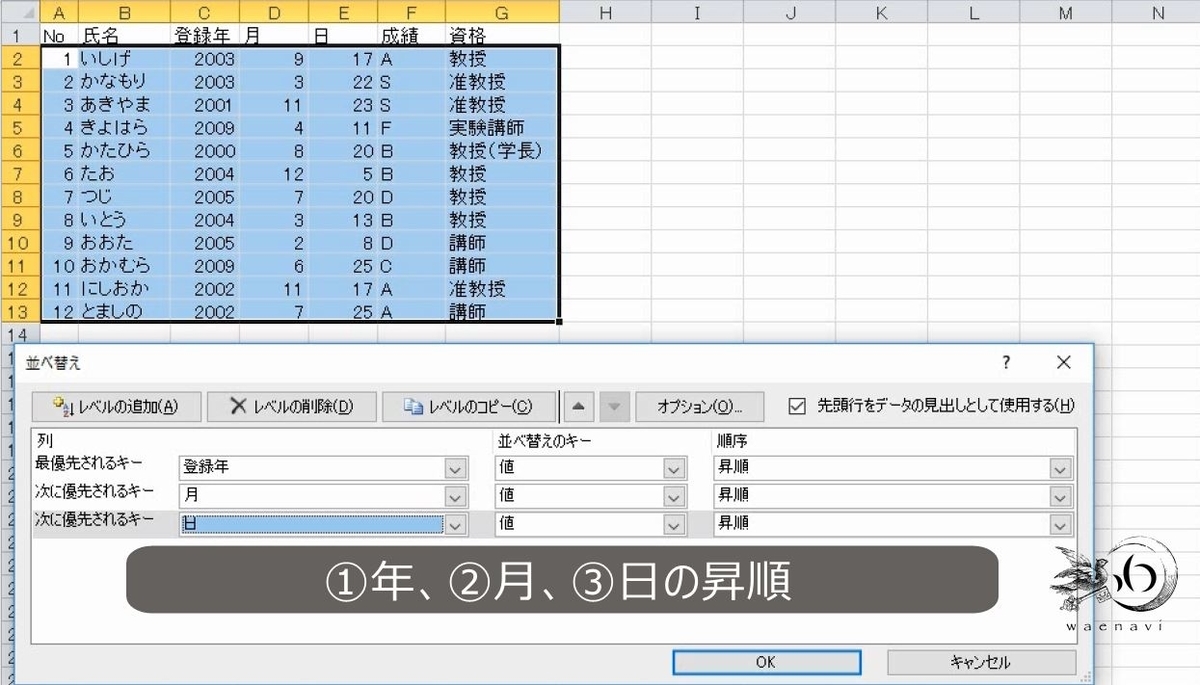Open the help question mark in the 並べ替え dialog
The height and width of the screenshot is (685, 1200).
coord(1006,362)
